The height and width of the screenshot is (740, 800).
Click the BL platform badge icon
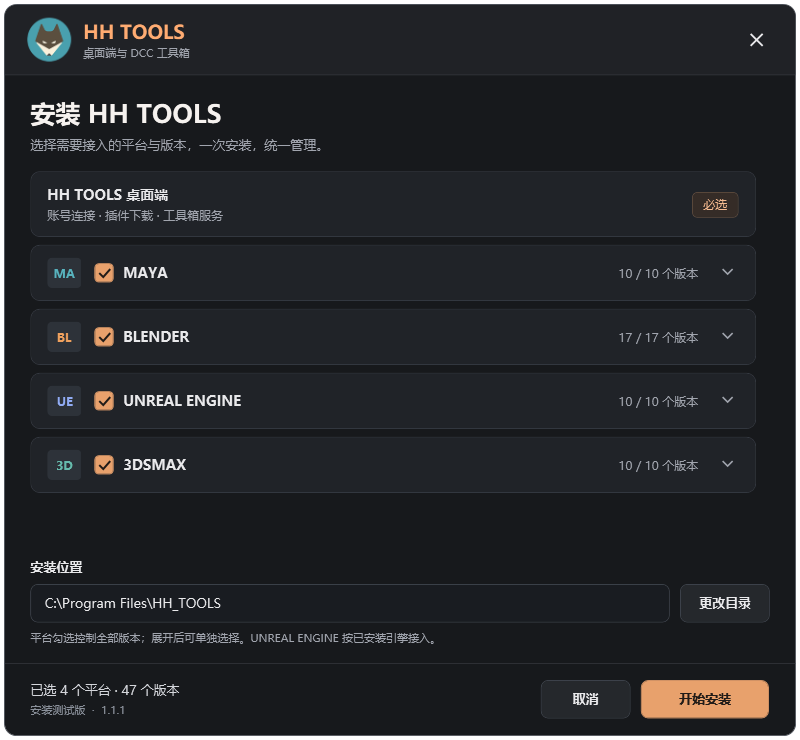[x=64, y=337]
